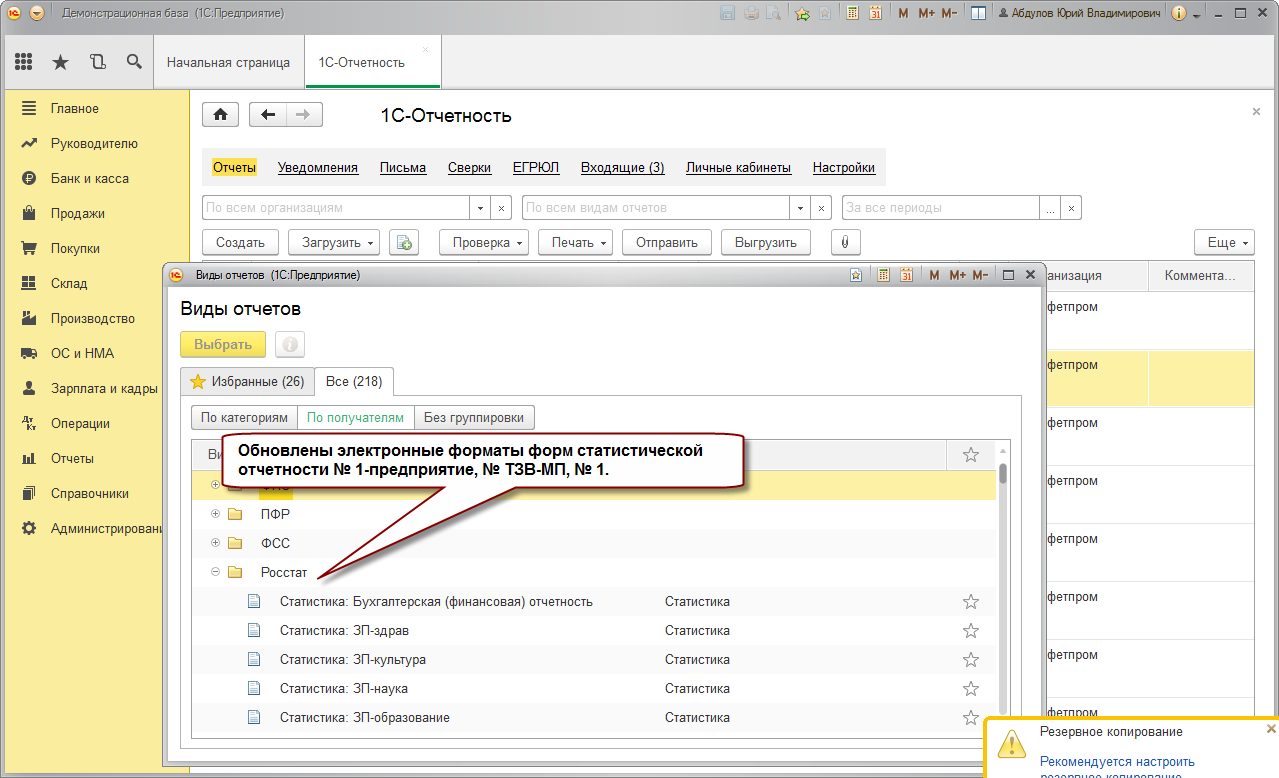Toggle favorite star for ЗП-наука report
1279x778 pixels.
(x=970, y=689)
